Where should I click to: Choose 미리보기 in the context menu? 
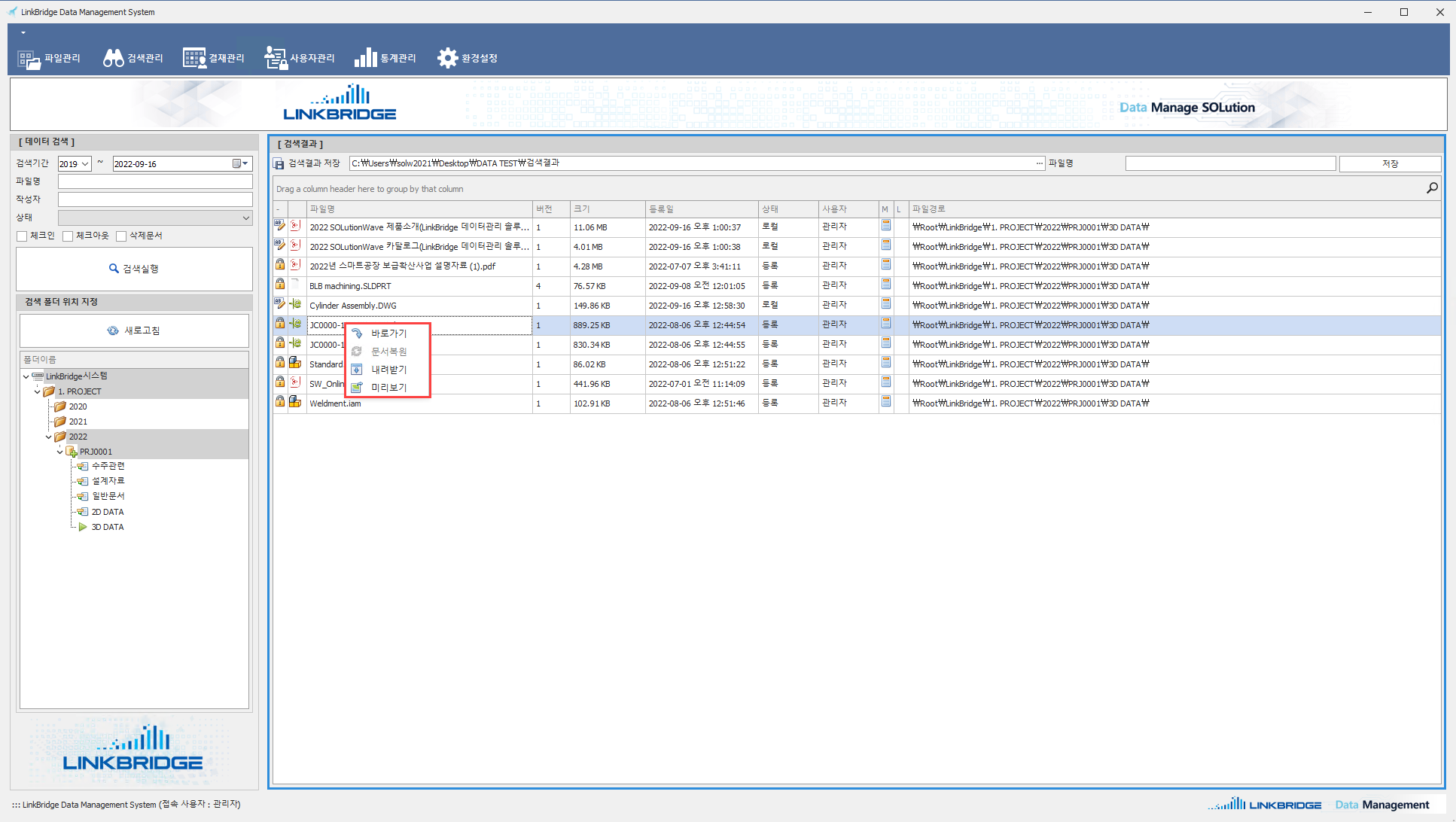[x=388, y=388]
